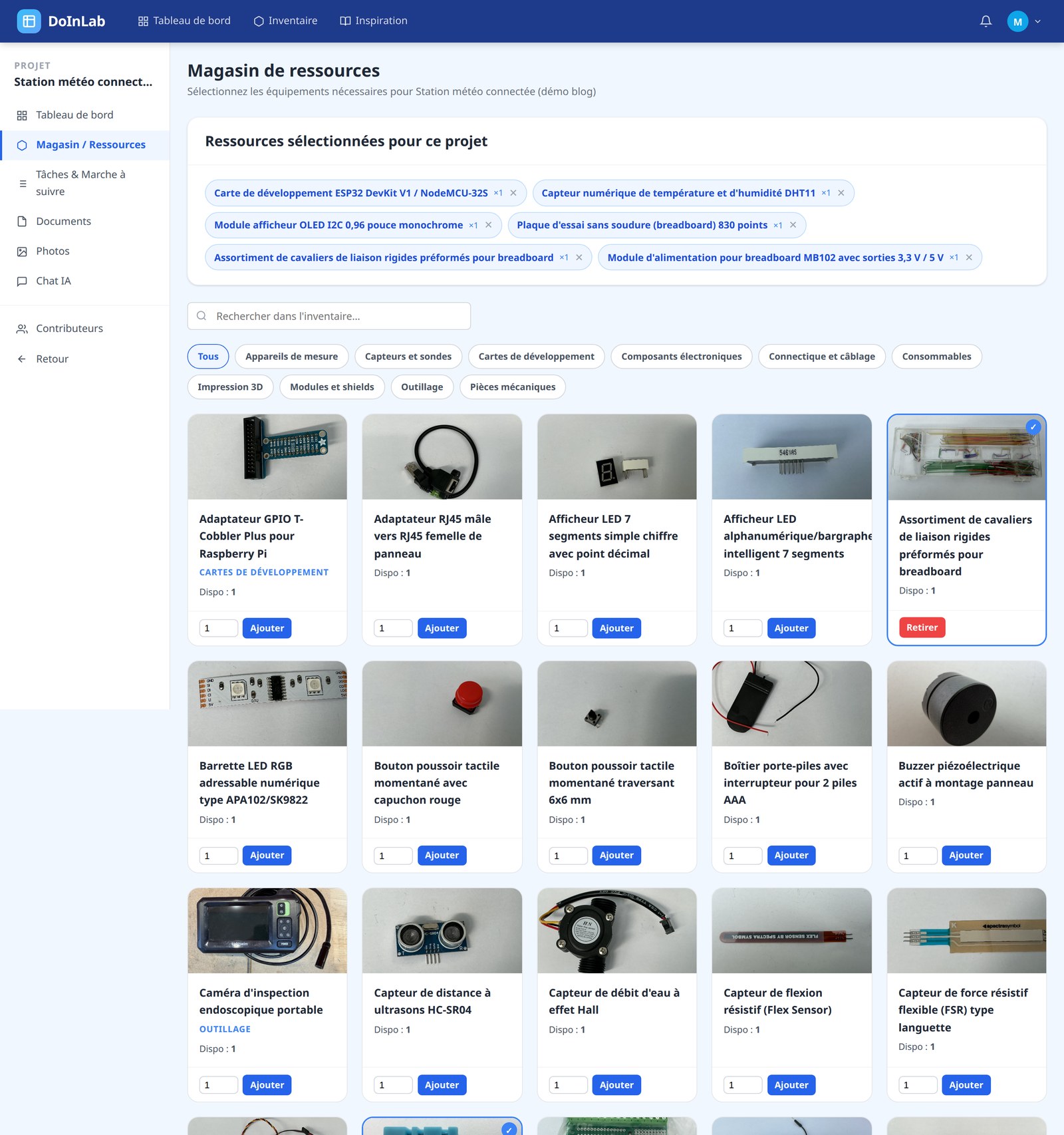This screenshot has height=1135, width=1064.
Task: Click CARTES DE DÉVELOPPEMENT category label
Action: tap(264, 572)
